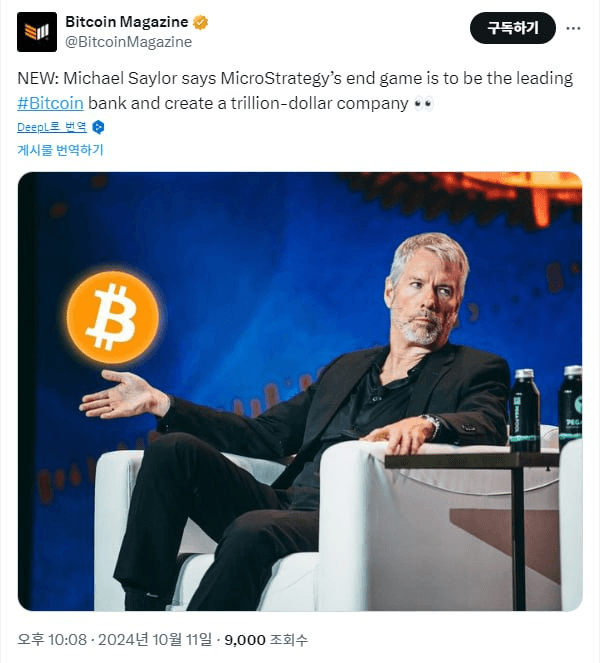The height and width of the screenshot is (663, 614).
Task: Click the 2024년 10월 11일 date
Action: 155,639
